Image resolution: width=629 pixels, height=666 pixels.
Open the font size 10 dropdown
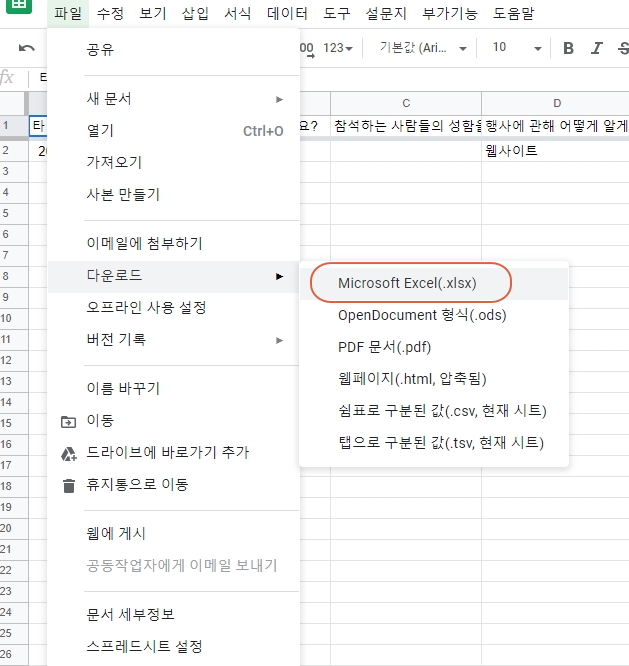tap(516, 48)
